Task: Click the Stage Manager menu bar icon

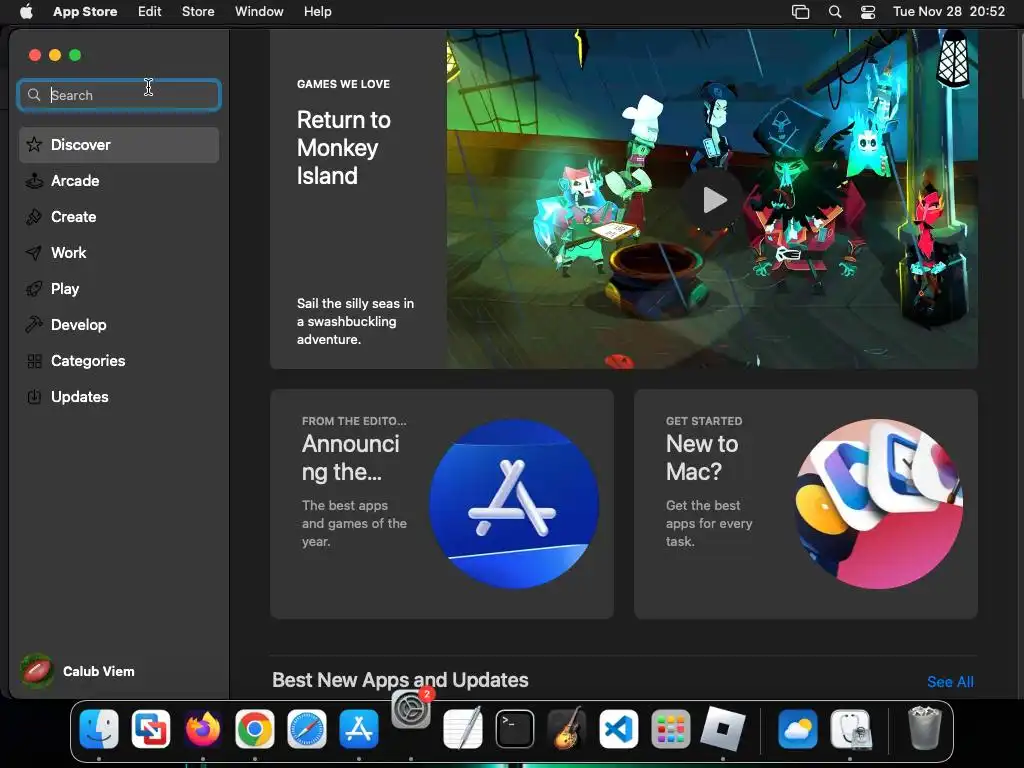Action: click(801, 12)
